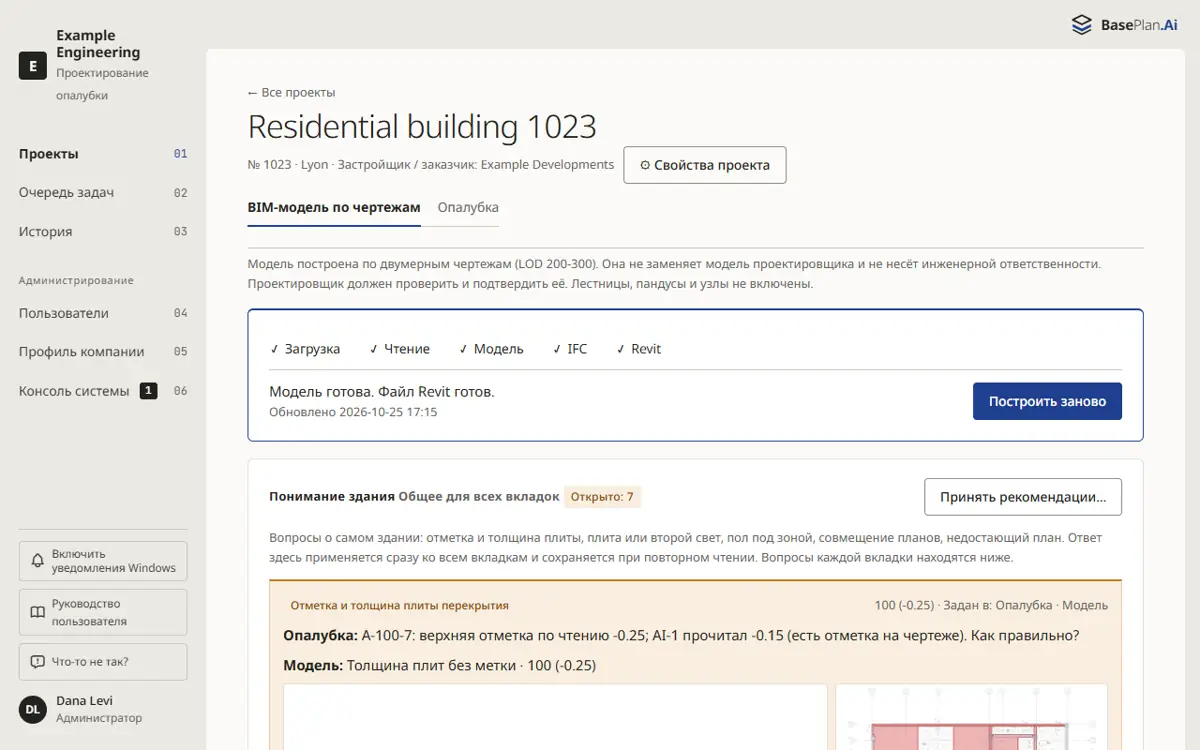Image resolution: width=1200 pixels, height=750 pixels.
Task: Navigate to Пользователи admin page
Action: pos(103,313)
